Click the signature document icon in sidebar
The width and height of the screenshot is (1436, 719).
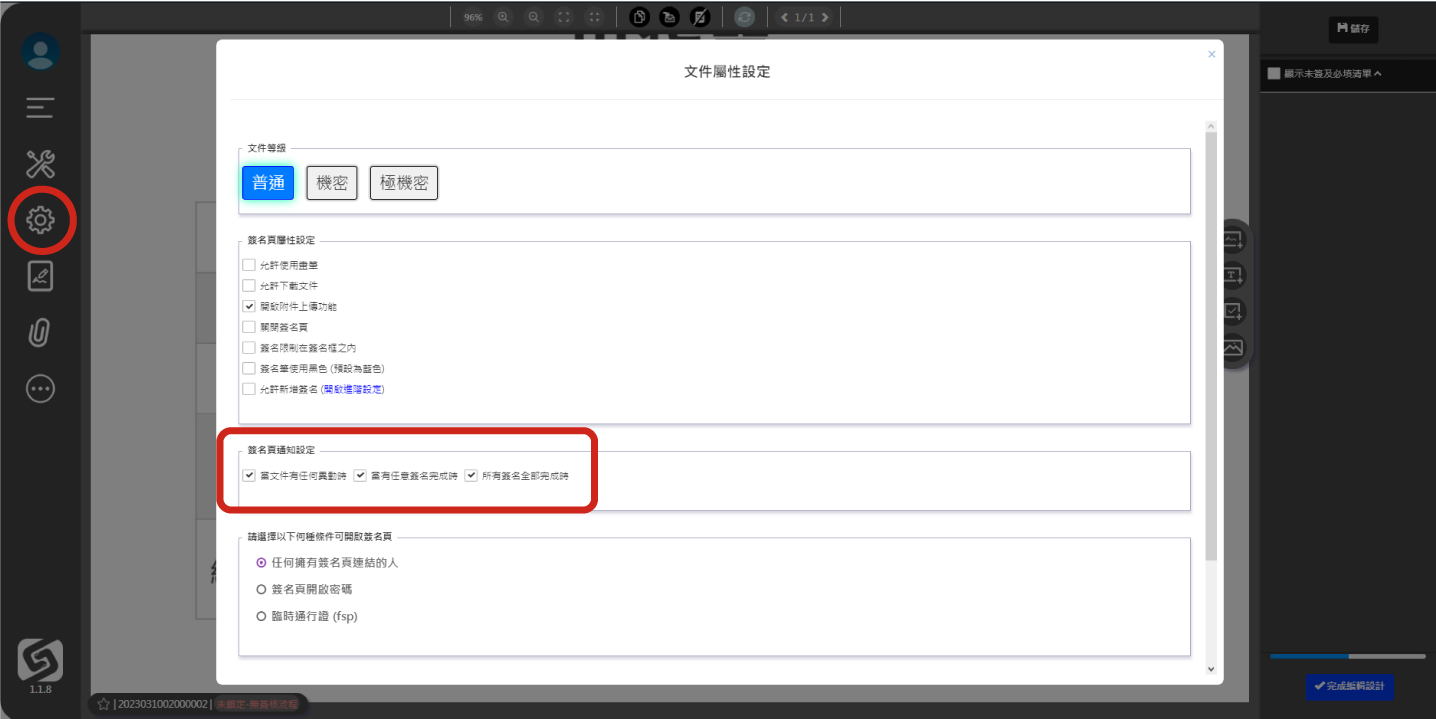click(41, 276)
